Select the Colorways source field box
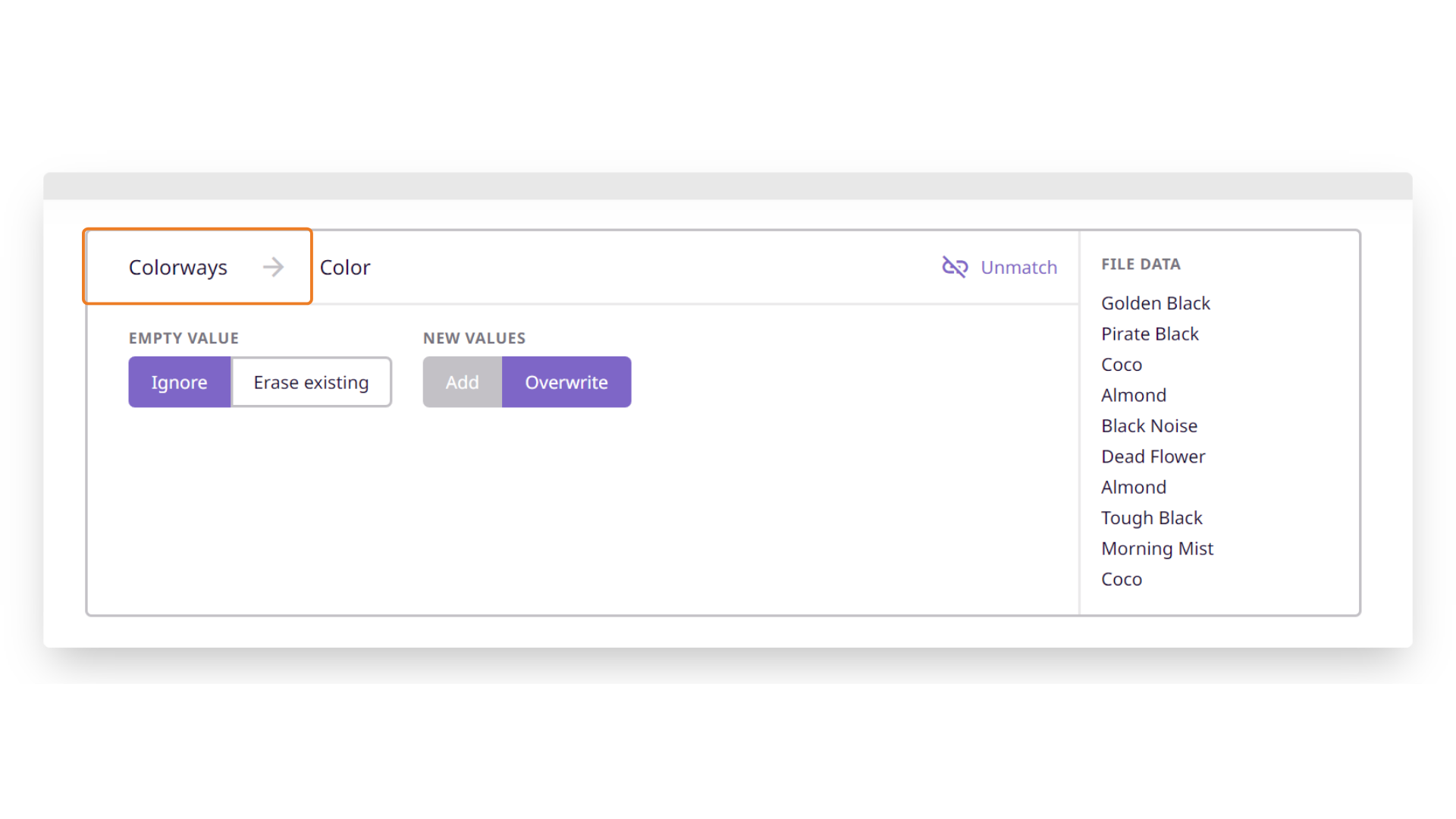The image size is (1456, 819). tap(178, 267)
